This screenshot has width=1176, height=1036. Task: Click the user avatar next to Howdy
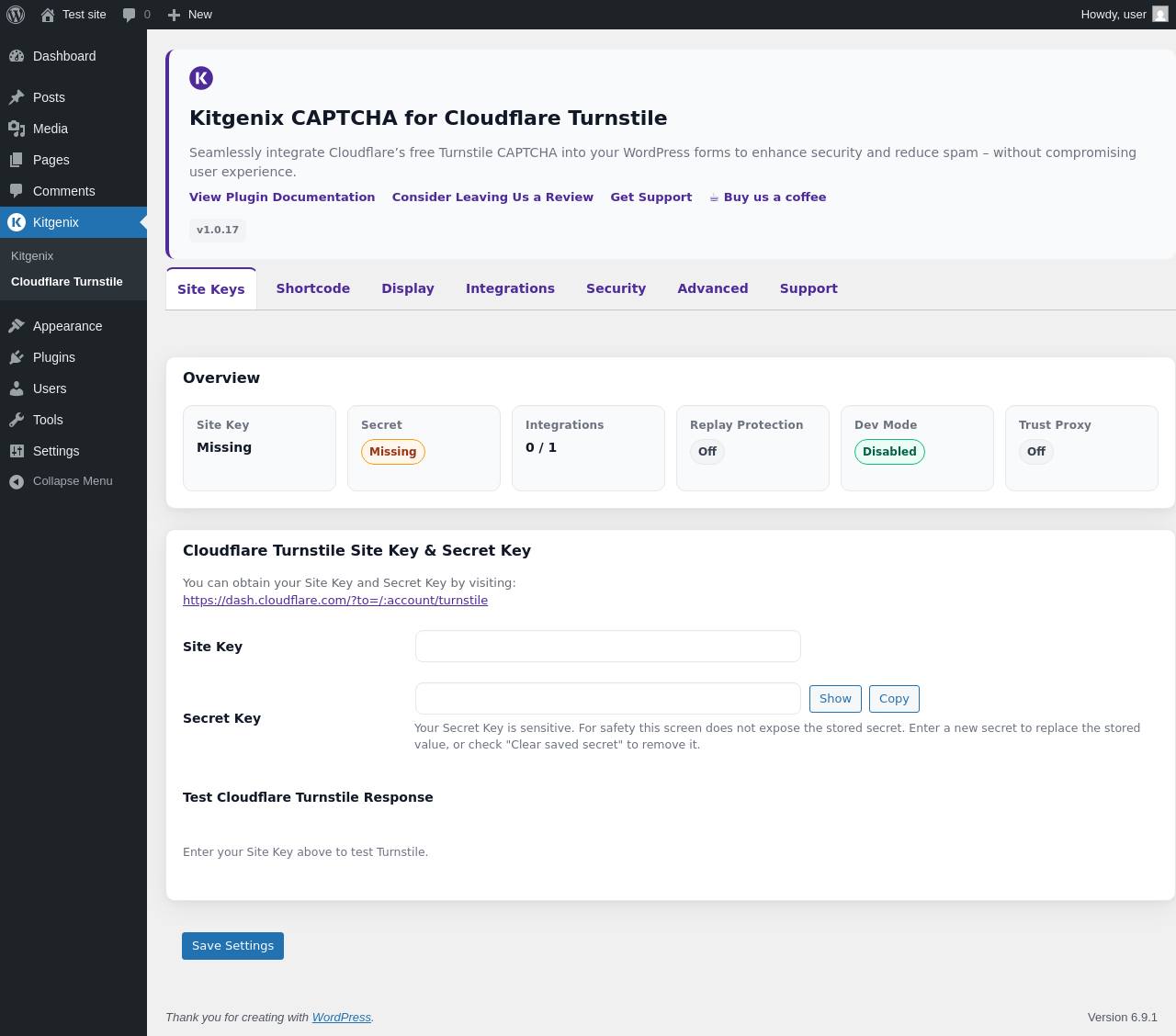[x=1160, y=15]
